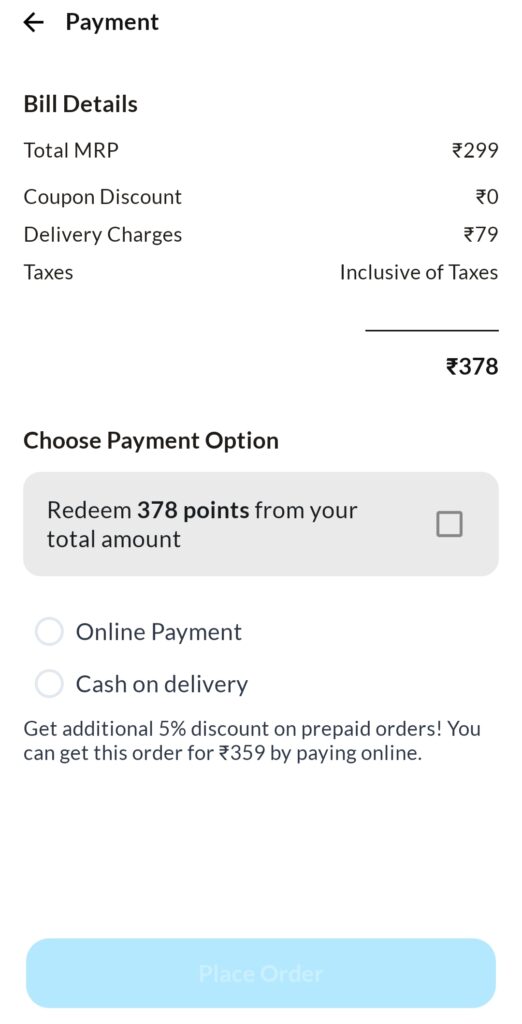Viewport: 522px width, 1024px height.
Task: Tap the Total MRP label
Action: tap(71, 151)
